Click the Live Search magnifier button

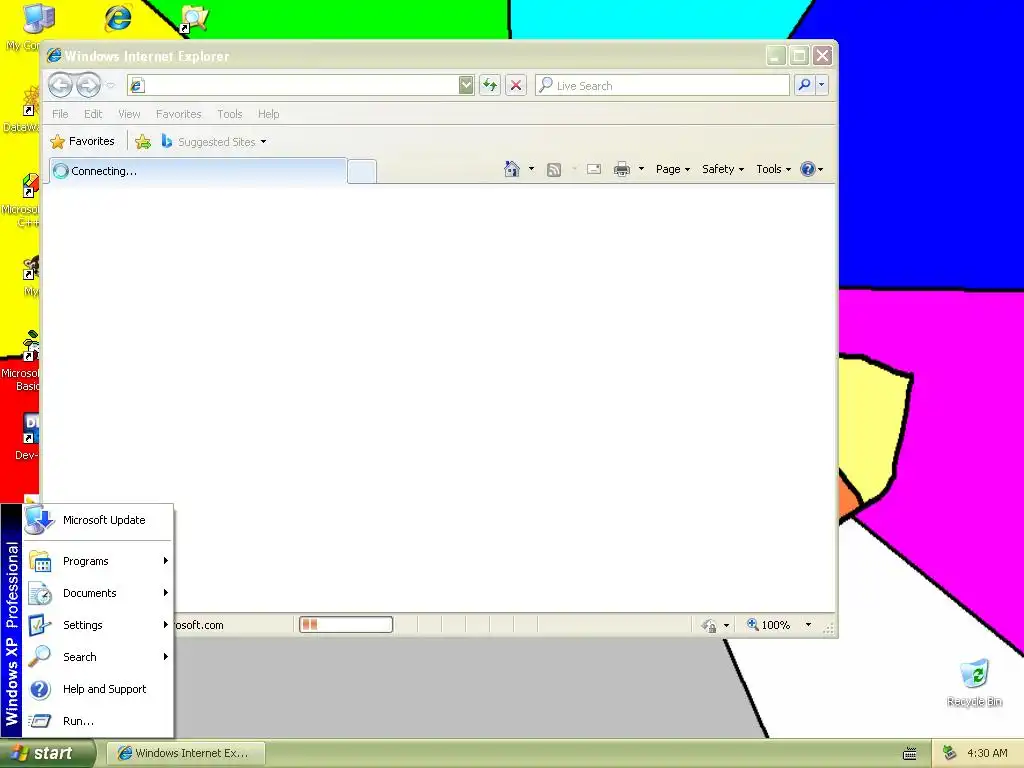point(805,85)
